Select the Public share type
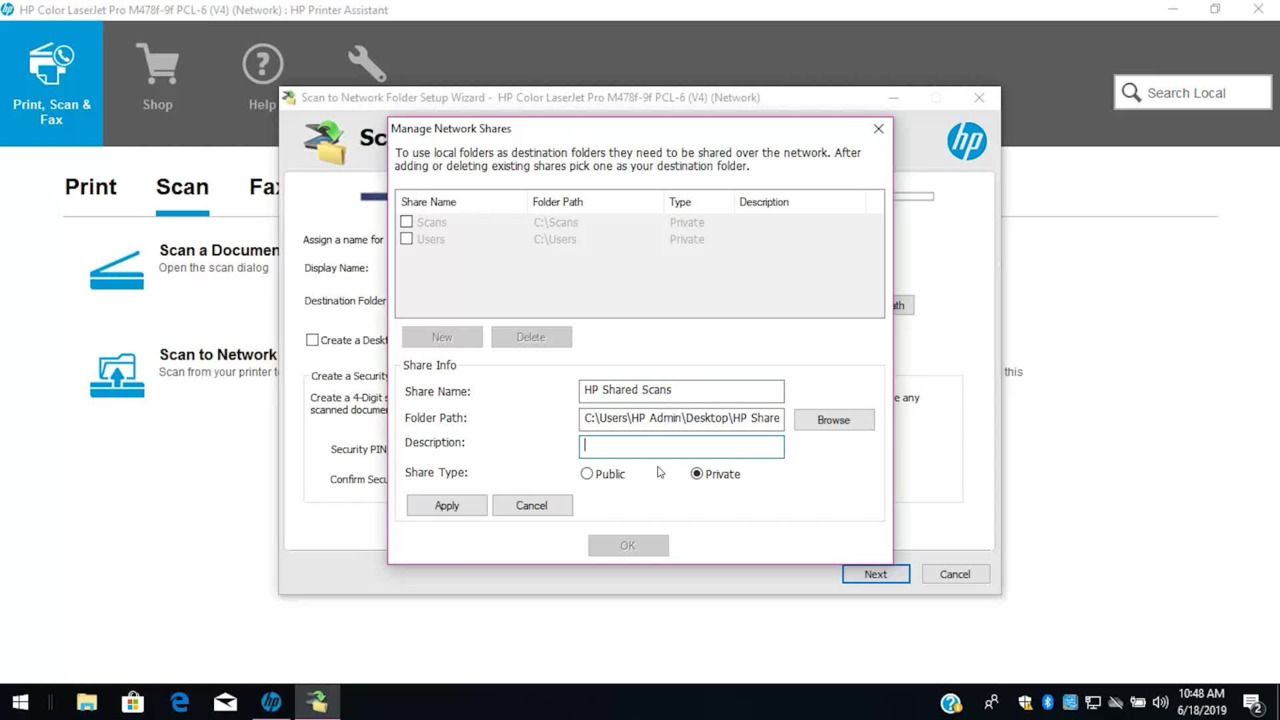This screenshot has height=720, width=1280. click(587, 474)
